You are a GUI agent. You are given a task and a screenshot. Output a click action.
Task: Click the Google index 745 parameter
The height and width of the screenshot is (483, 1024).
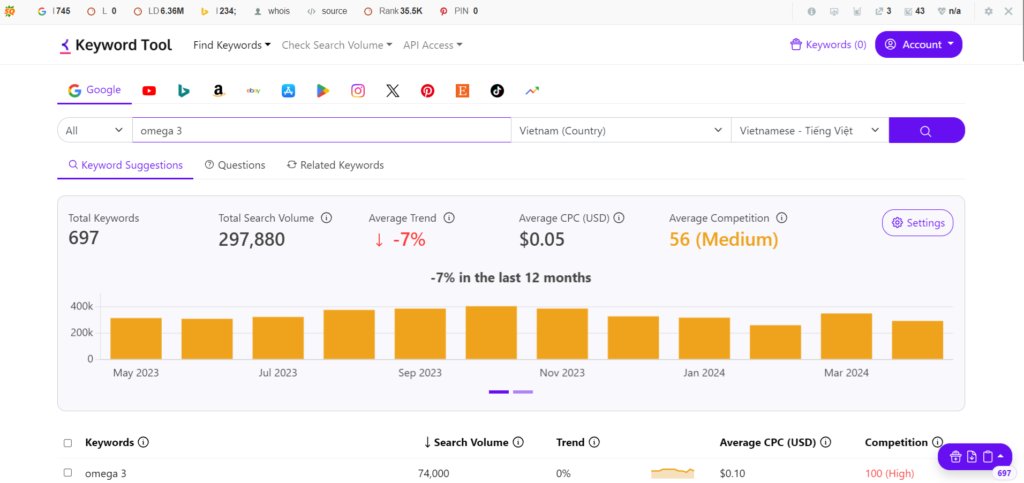point(54,11)
